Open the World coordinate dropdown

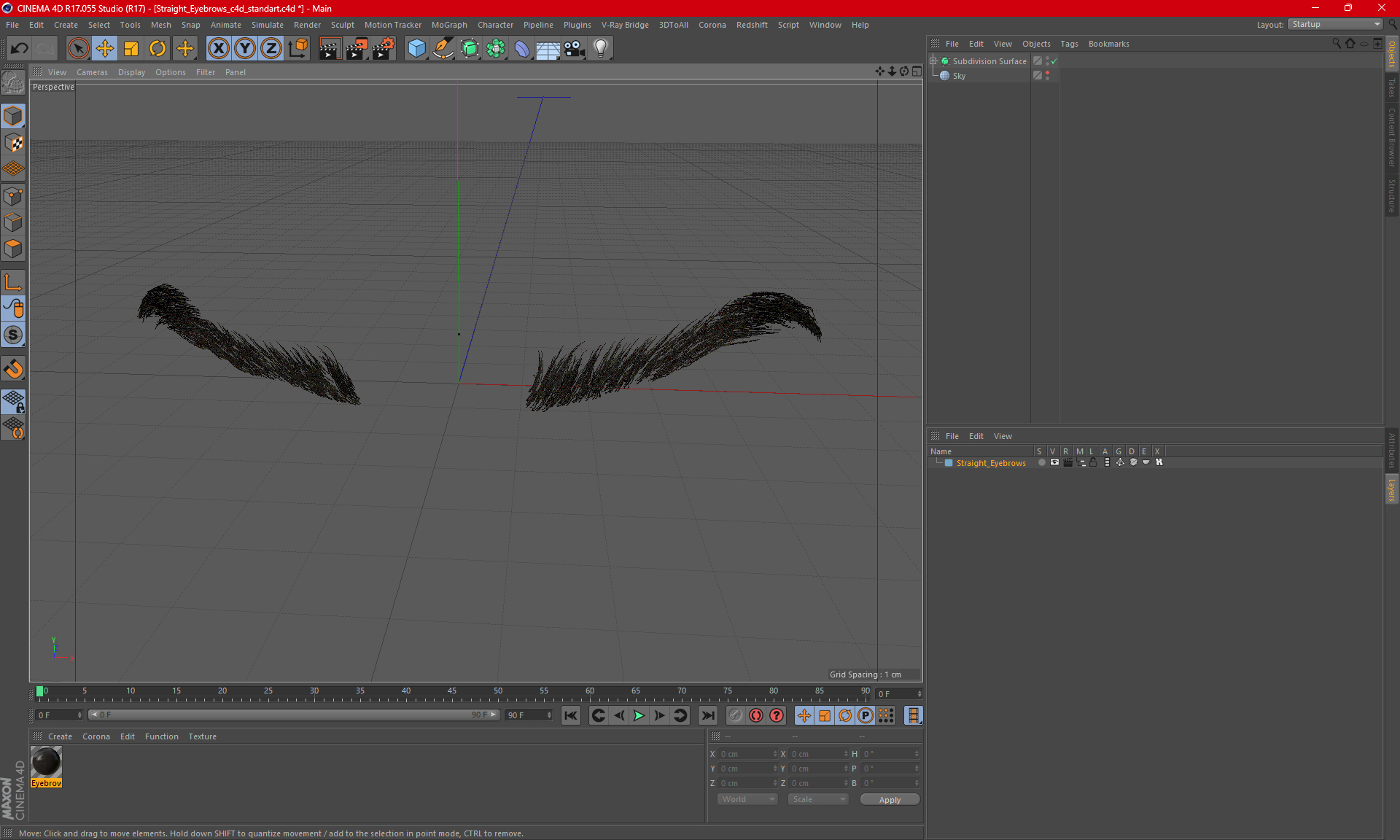(747, 799)
